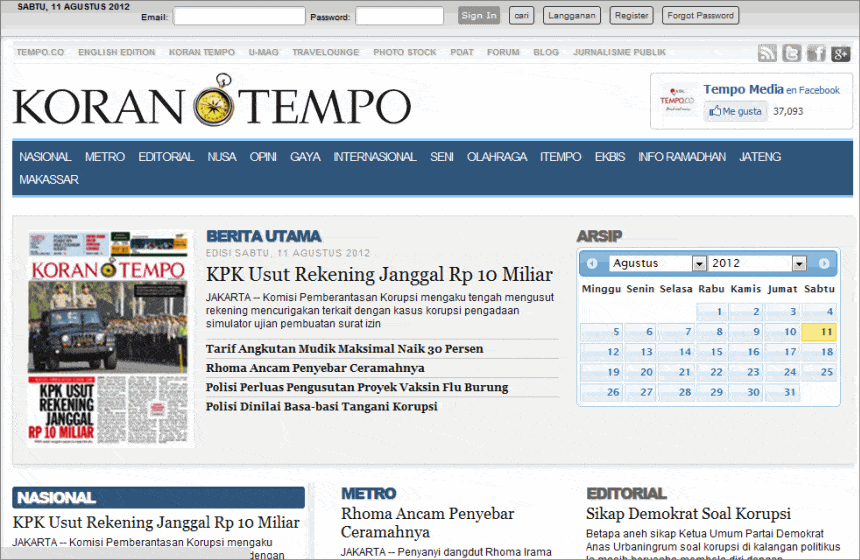Viewport: 860px width, 560px height.
Task: Open Polisi Dinilai Basa-basi Tangani Korupsi article
Action: click(x=321, y=406)
